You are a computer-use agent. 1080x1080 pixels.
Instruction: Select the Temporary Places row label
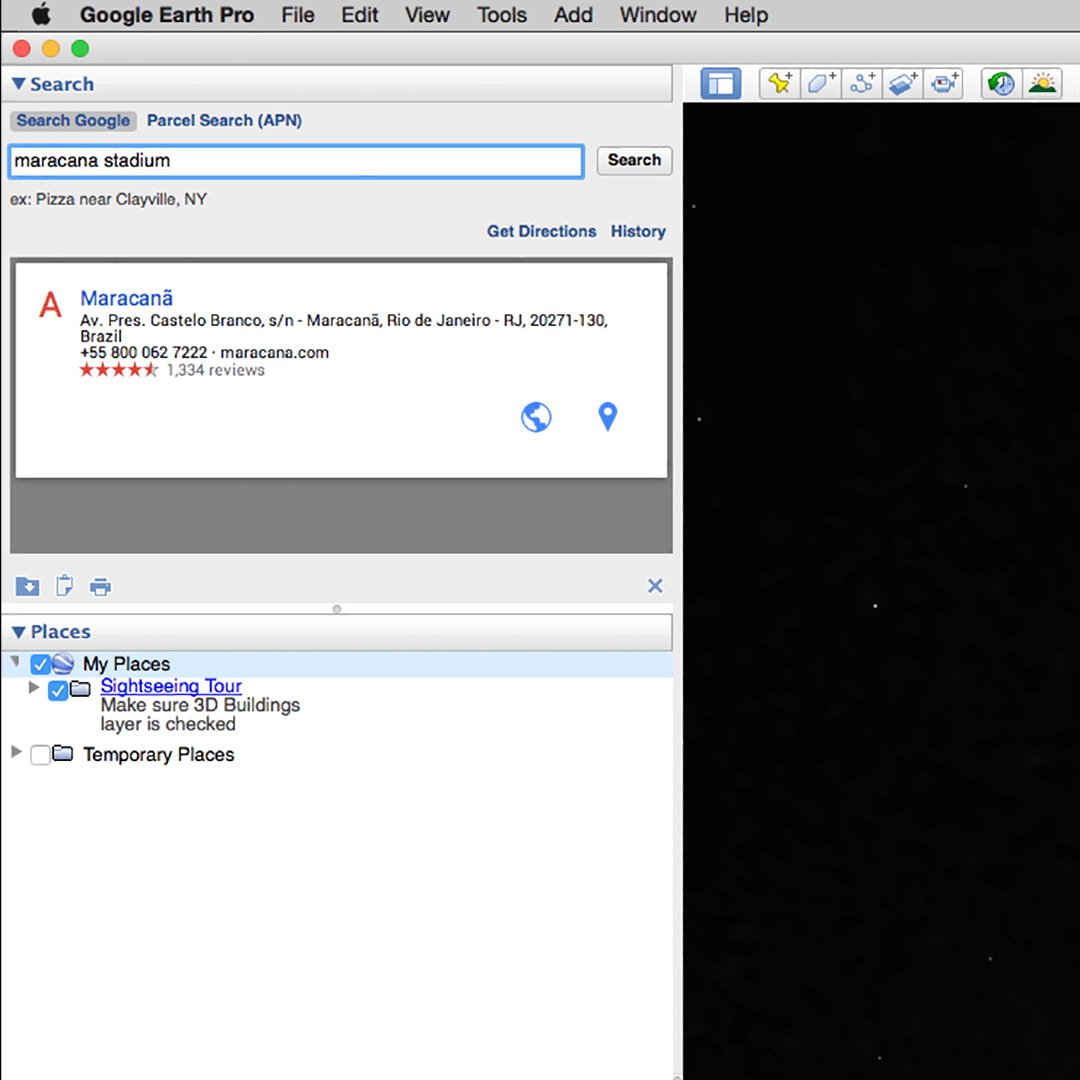158,755
